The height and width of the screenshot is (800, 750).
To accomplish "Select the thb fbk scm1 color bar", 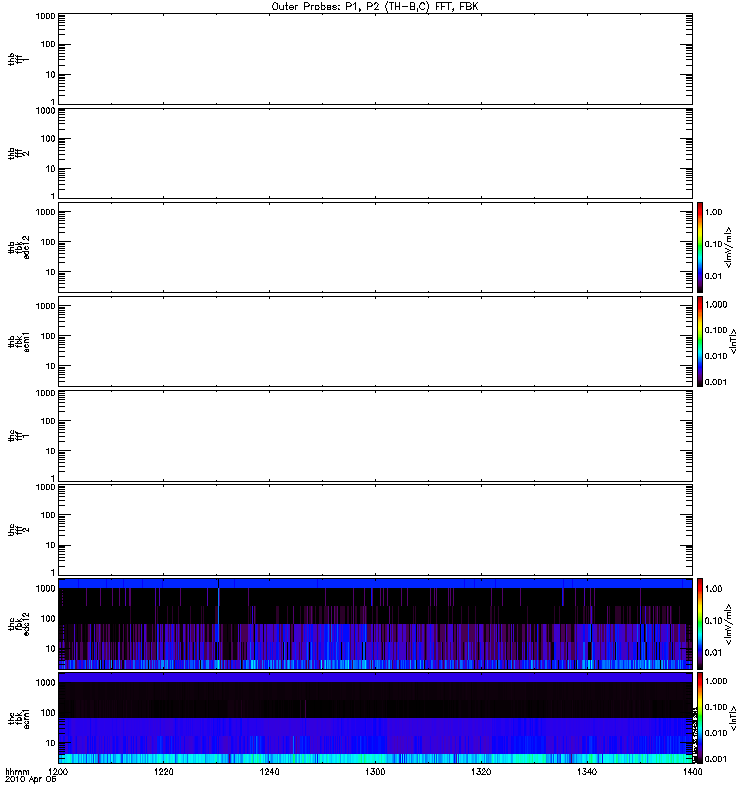I will 700,341.
